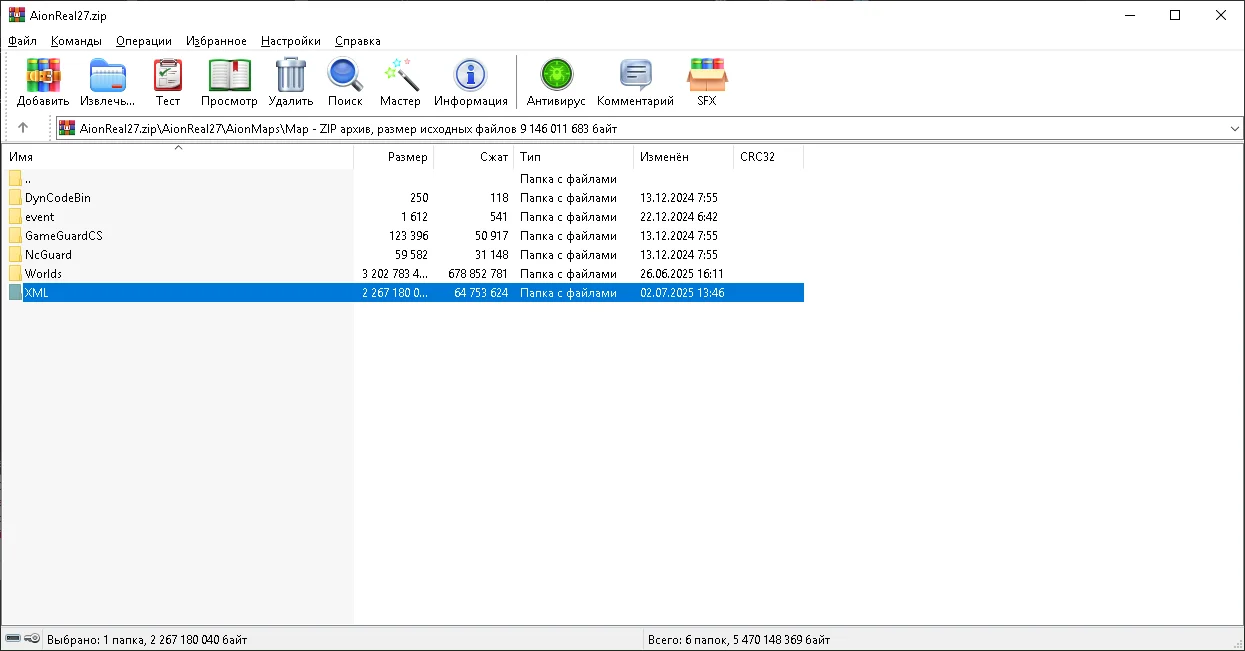Sort by the CRC32 column header

coord(768,157)
